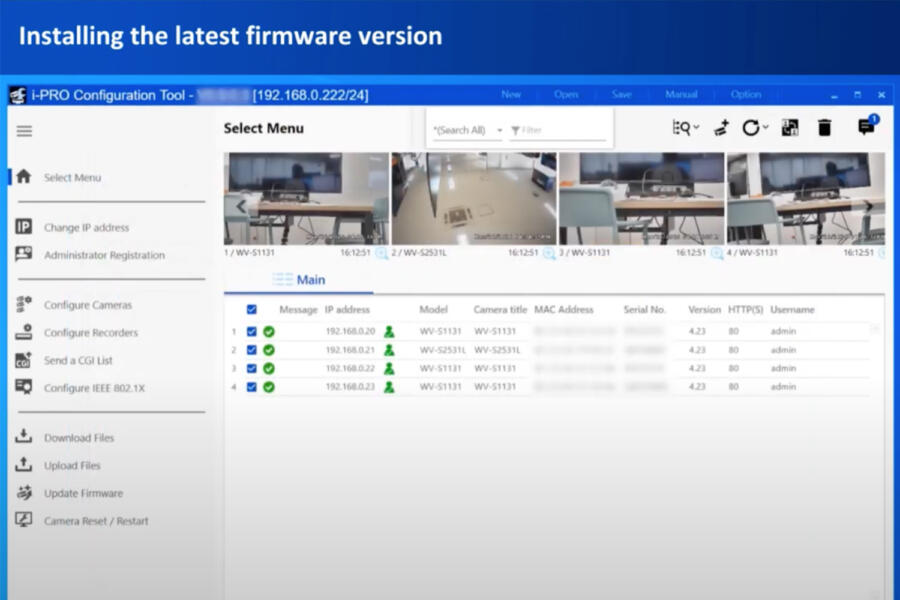The width and height of the screenshot is (900, 600).
Task: Open the Option menu item
Action: tap(746, 95)
